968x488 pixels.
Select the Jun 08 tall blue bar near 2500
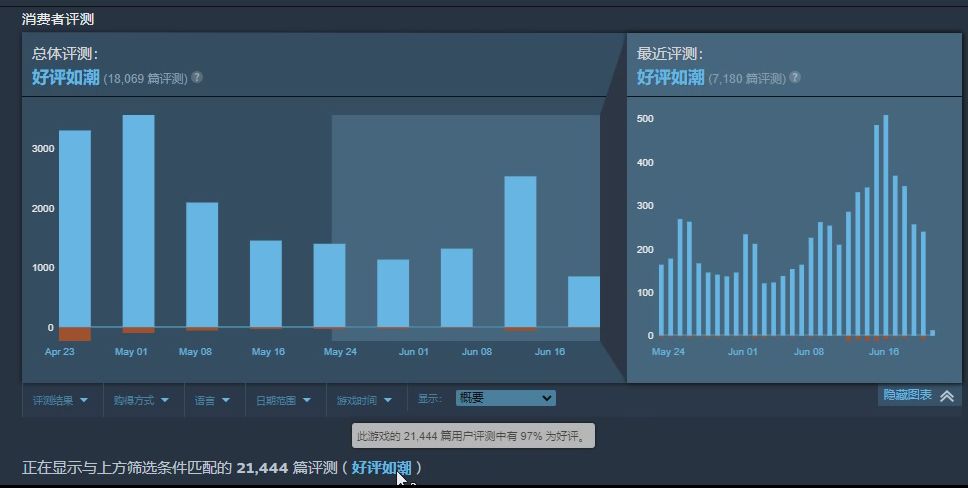(x=520, y=251)
